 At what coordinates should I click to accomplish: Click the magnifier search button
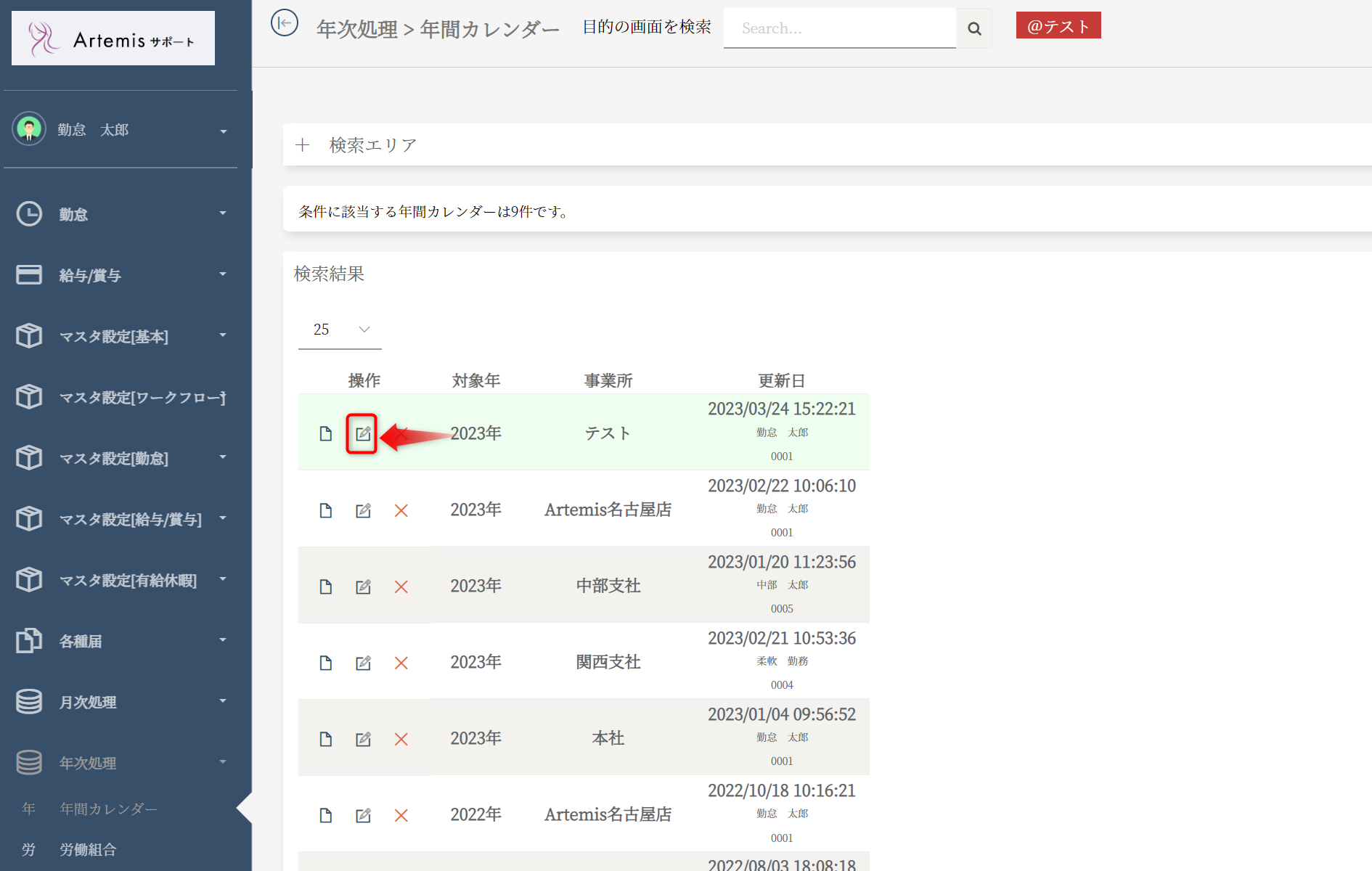[x=973, y=28]
